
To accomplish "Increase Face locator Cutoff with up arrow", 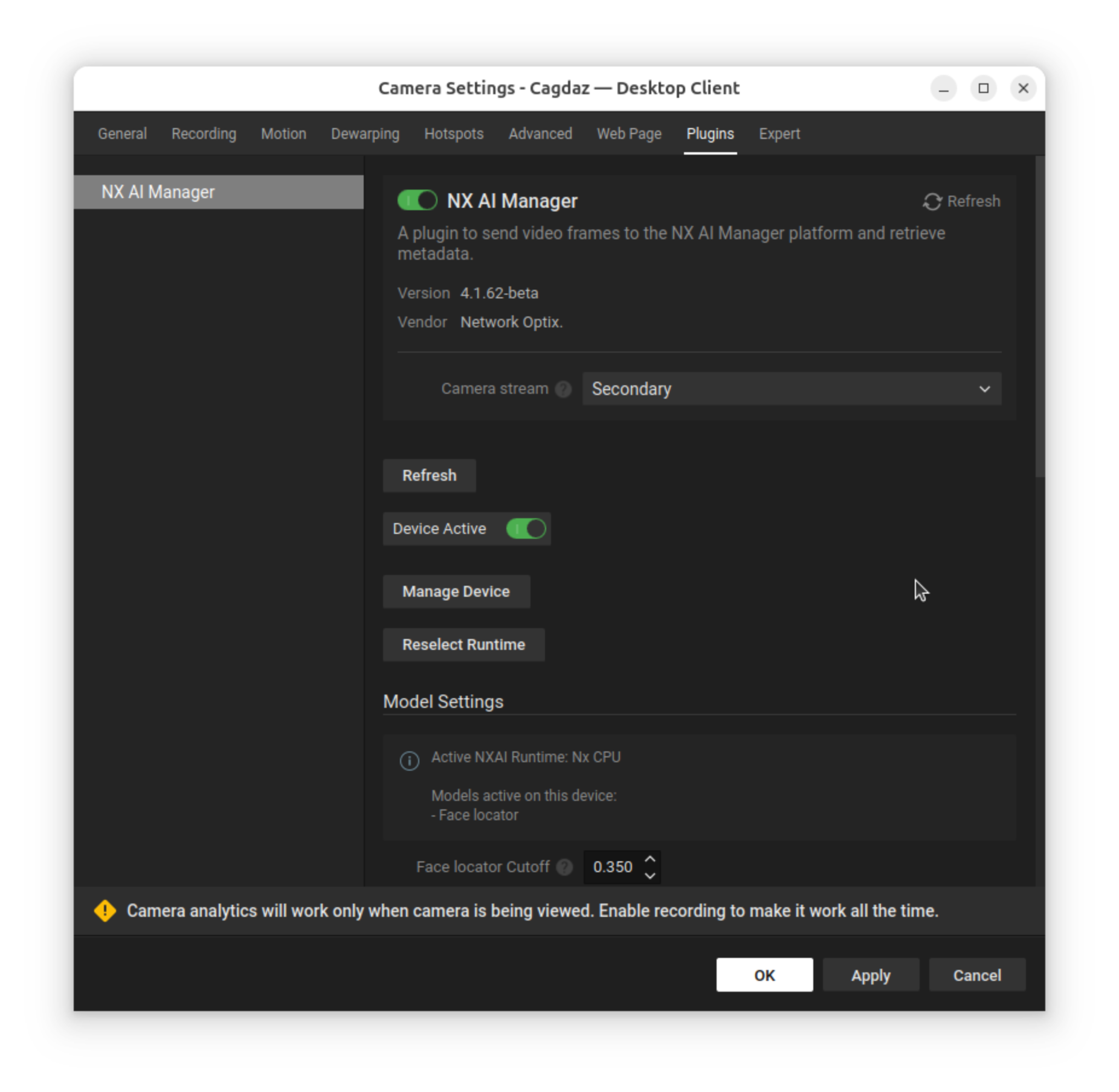I will pyautogui.click(x=650, y=859).
